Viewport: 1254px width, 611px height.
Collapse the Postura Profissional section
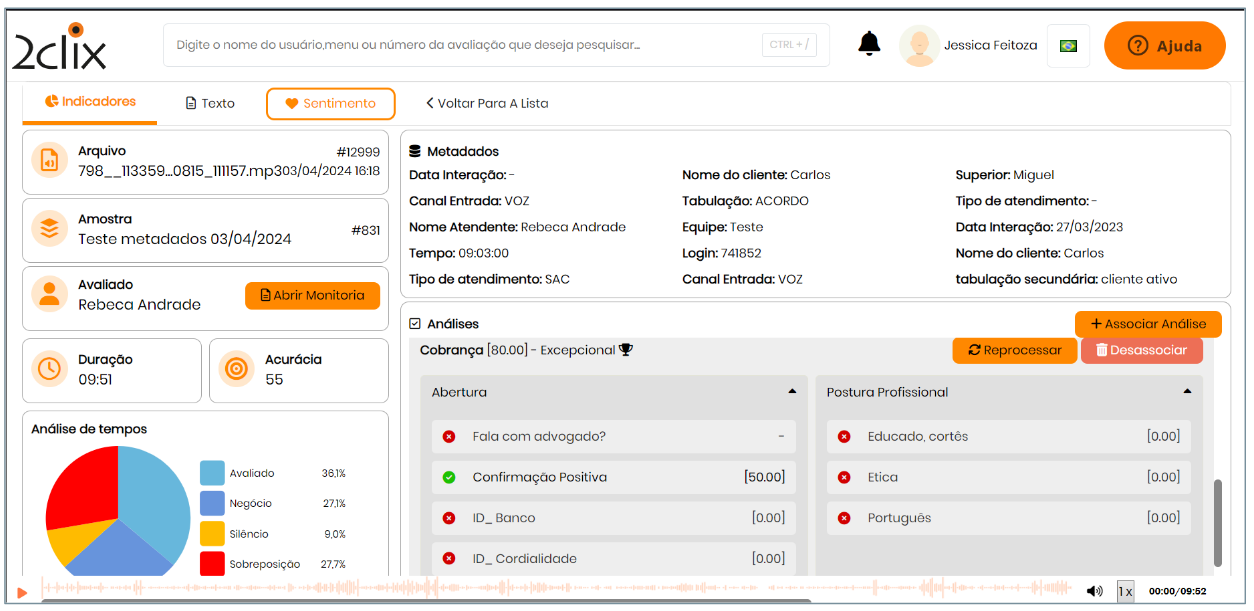pyautogui.click(x=1187, y=392)
